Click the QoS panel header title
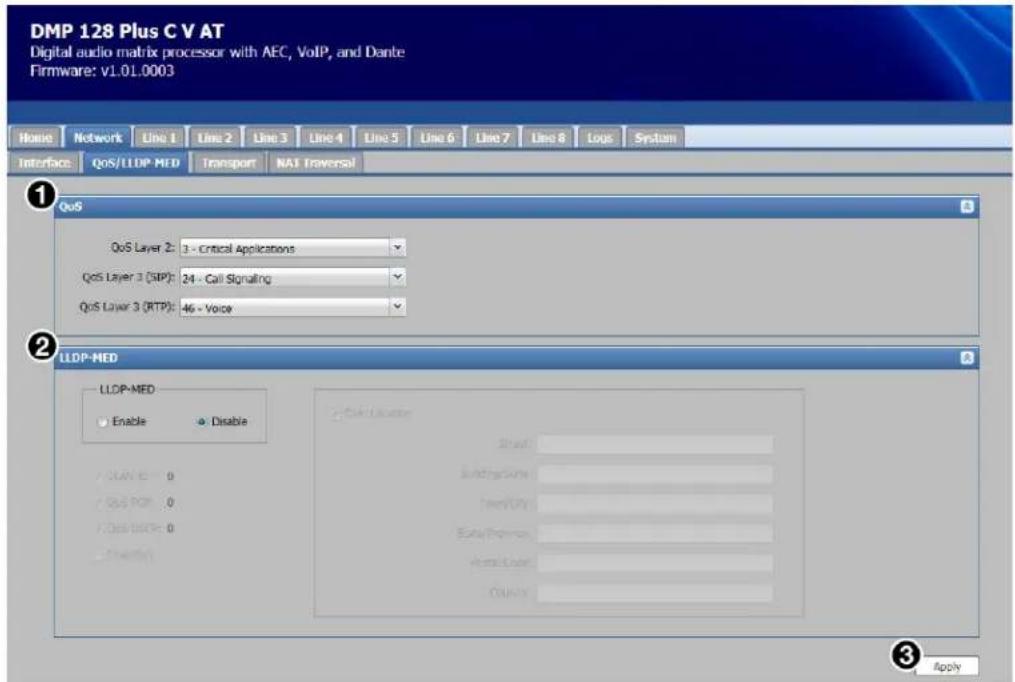Image resolution: width=1015 pixels, height=682 pixels. tap(71, 206)
